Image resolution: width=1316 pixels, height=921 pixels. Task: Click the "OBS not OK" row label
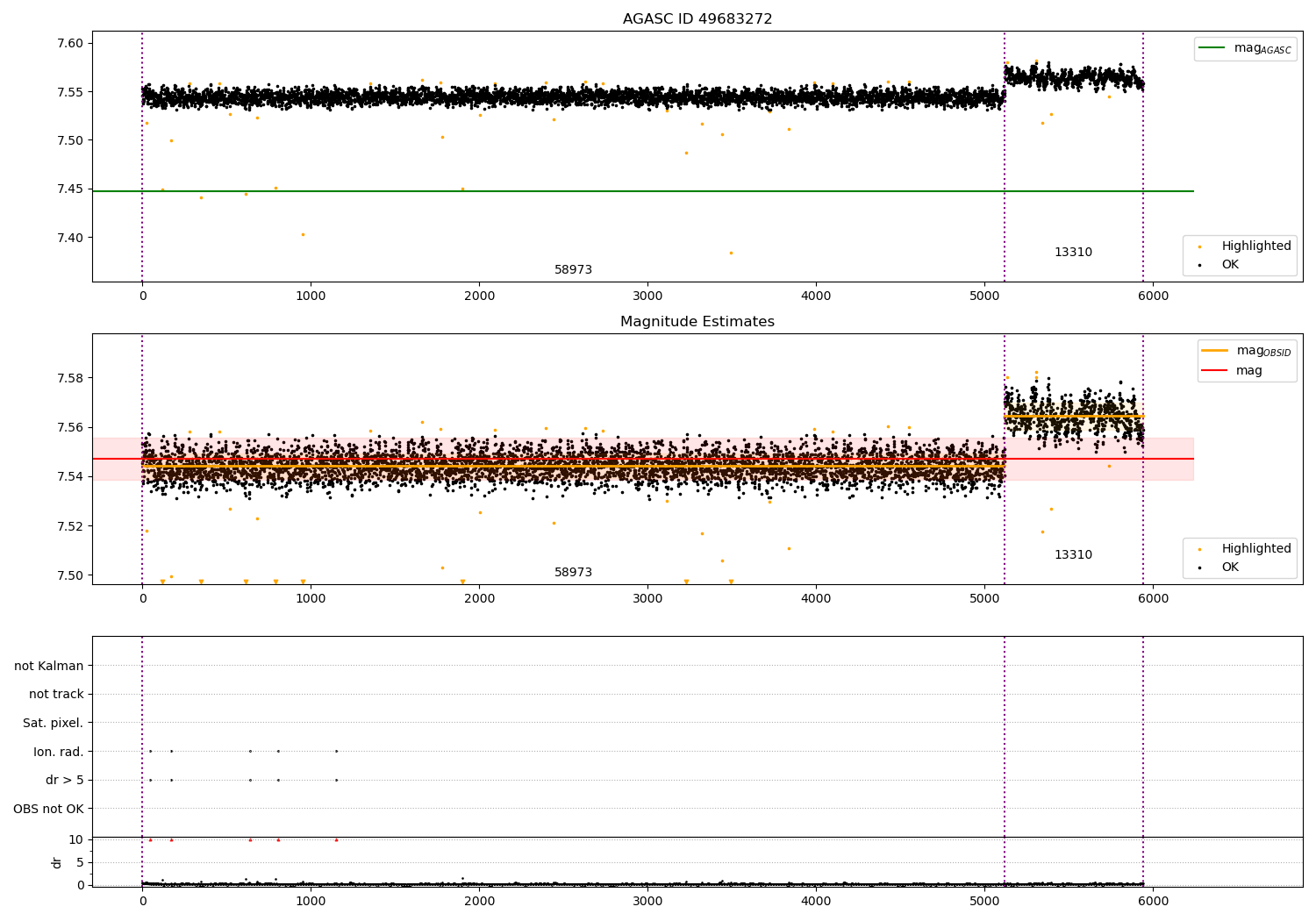48,809
